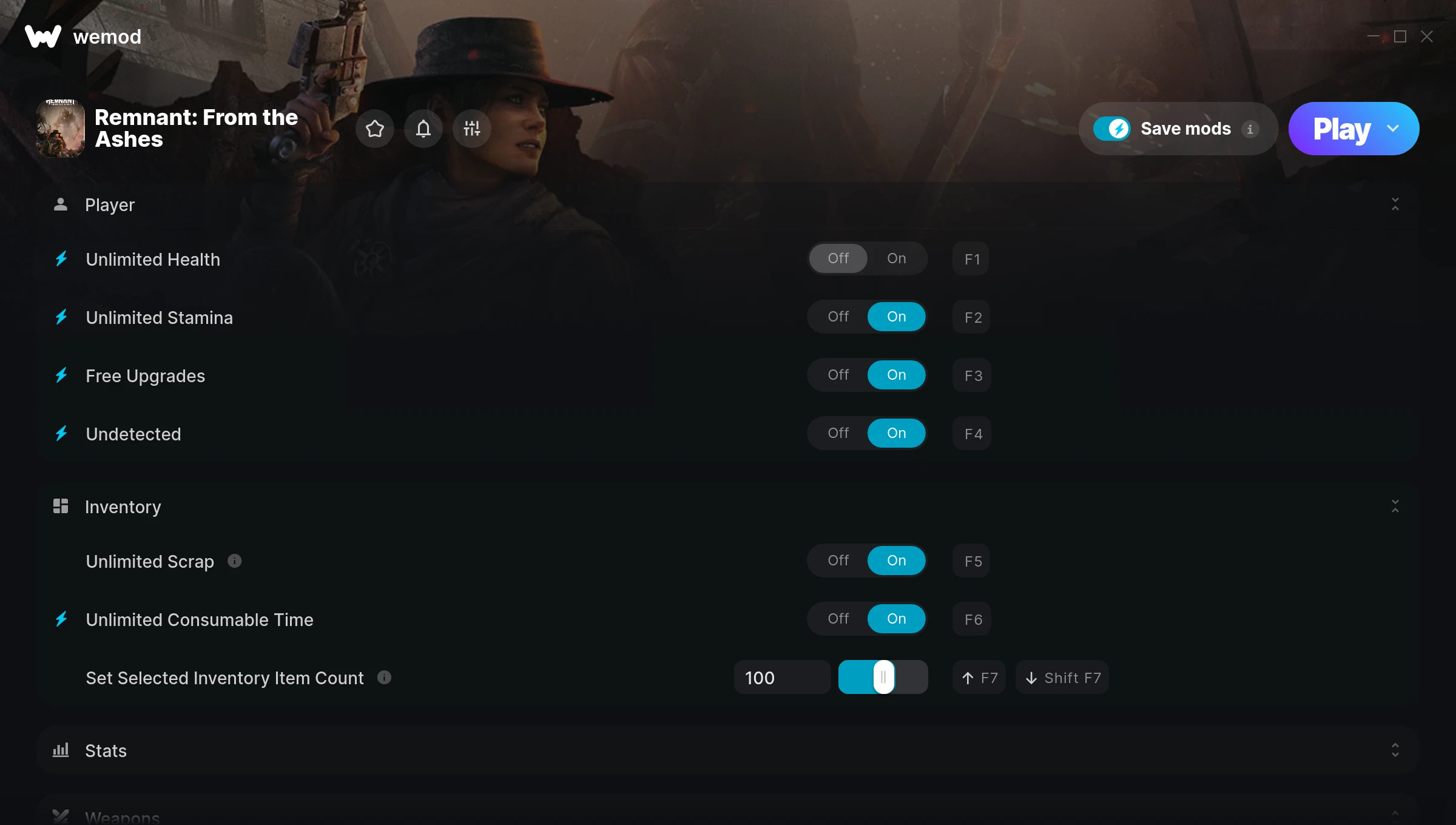The height and width of the screenshot is (825, 1456).
Task: Click the Save mods info icon
Action: point(1250,129)
